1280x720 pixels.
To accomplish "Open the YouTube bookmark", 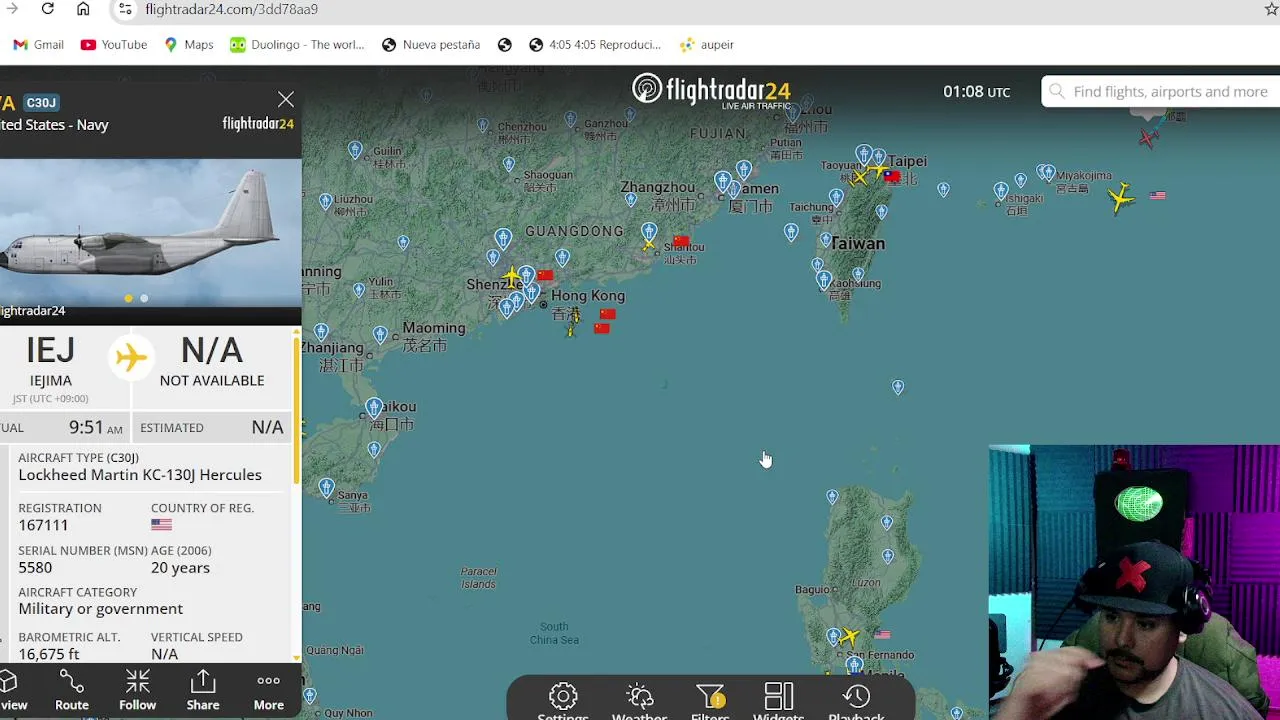I will [114, 45].
